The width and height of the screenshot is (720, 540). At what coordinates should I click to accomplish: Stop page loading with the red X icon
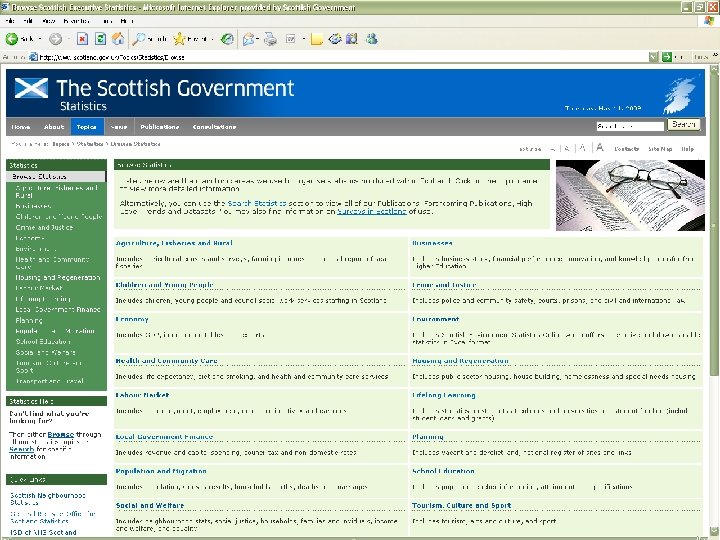pyautogui.click(x=82, y=39)
